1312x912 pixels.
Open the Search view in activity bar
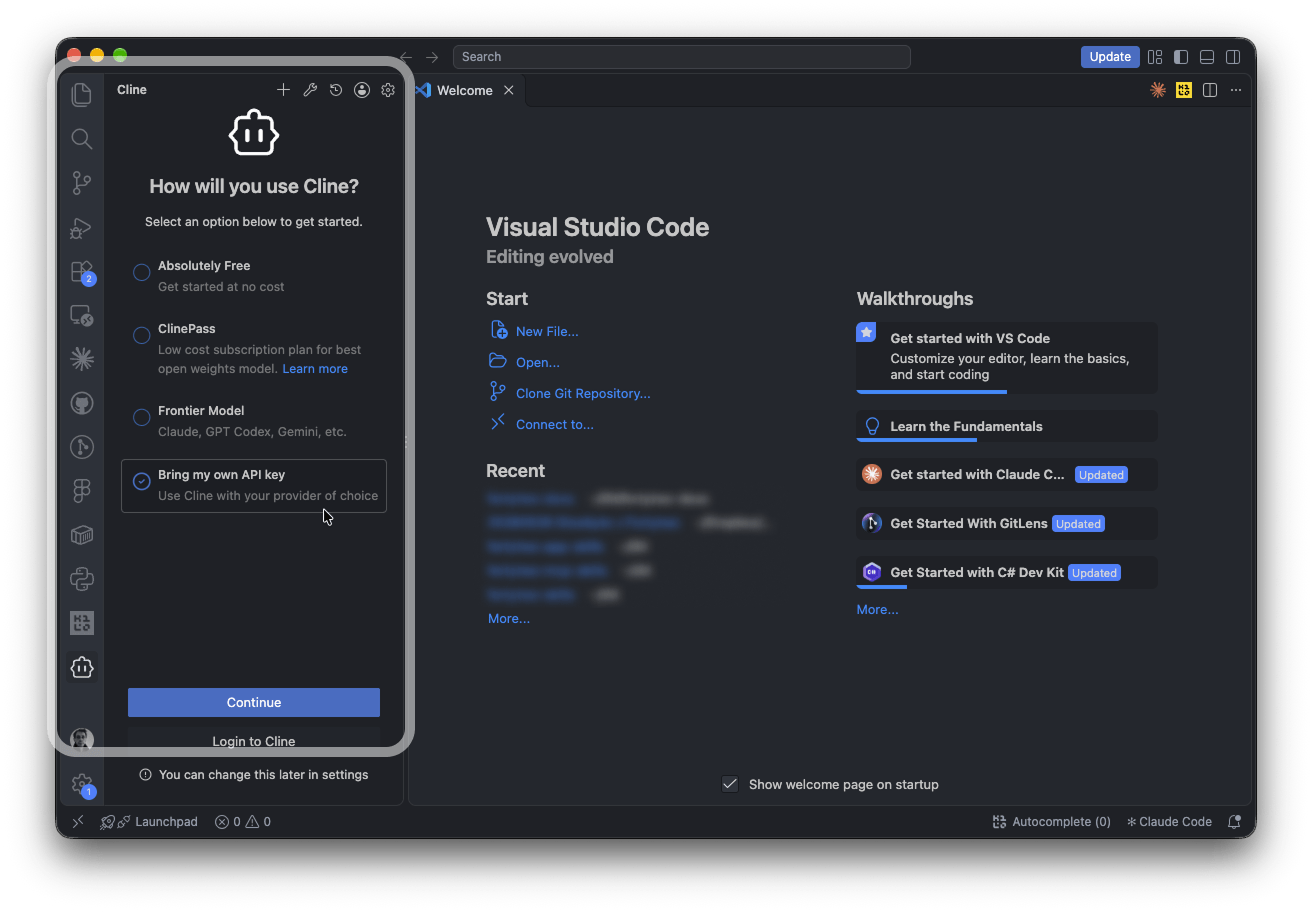tap(82, 139)
